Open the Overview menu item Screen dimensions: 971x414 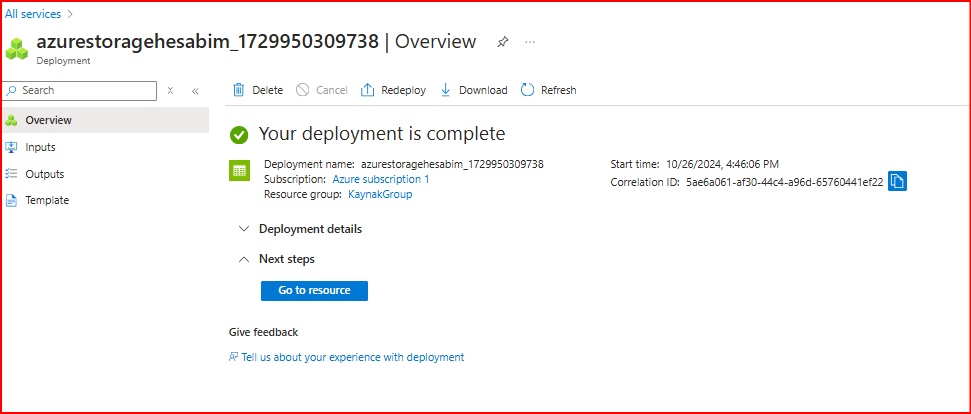[48, 120]
